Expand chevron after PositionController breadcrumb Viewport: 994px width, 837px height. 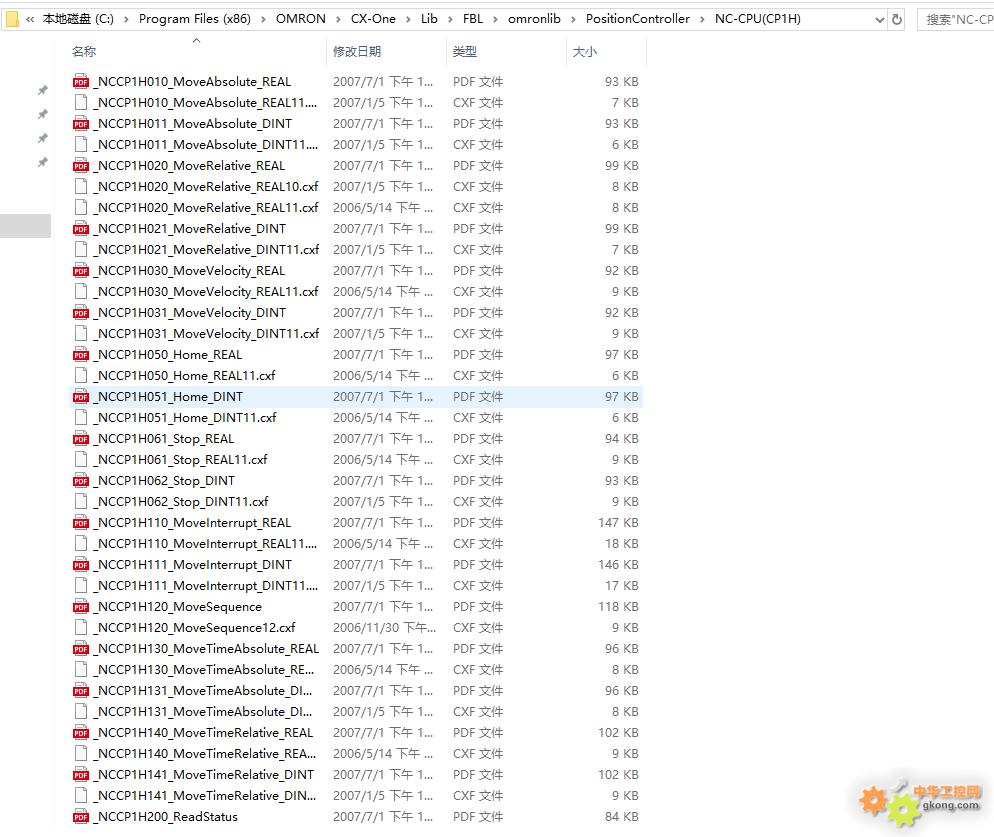(702, 20)
